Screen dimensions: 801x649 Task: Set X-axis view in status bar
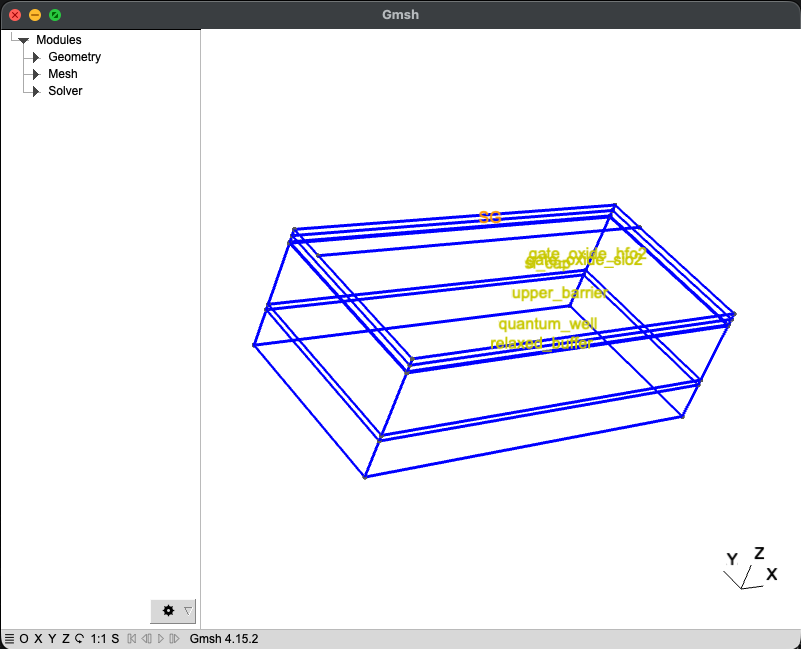tap(38, 639)
